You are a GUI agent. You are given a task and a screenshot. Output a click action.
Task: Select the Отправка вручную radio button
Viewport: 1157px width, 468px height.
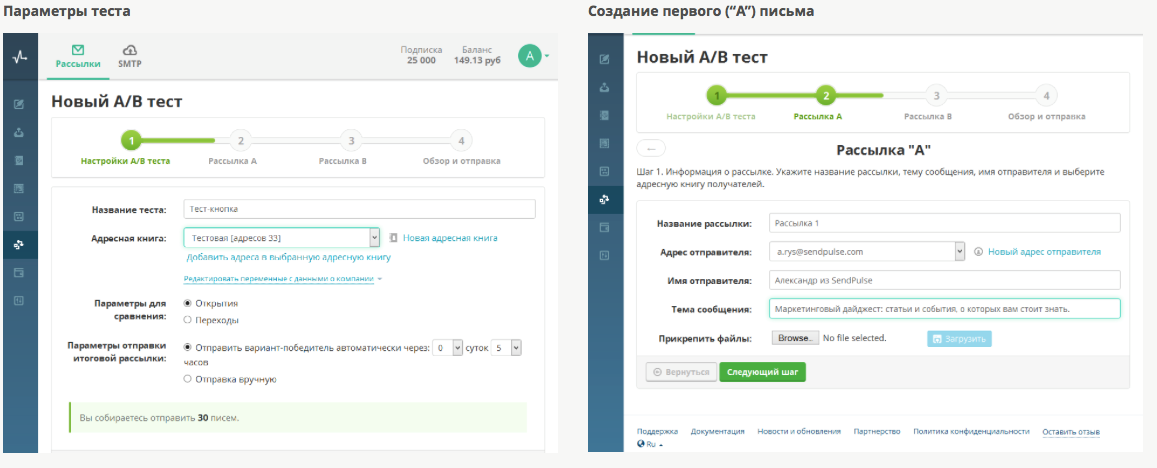coord(187,379)
